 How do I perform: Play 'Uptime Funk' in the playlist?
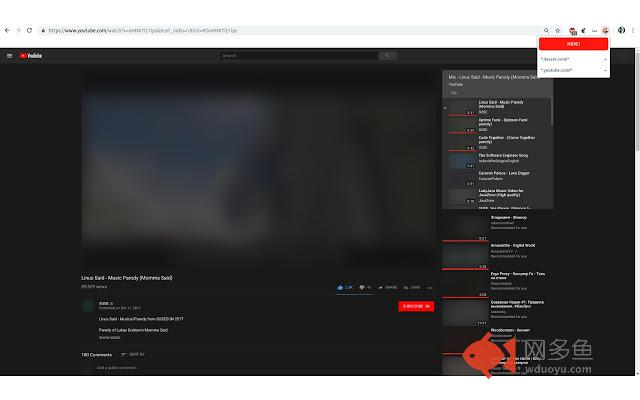497,125
